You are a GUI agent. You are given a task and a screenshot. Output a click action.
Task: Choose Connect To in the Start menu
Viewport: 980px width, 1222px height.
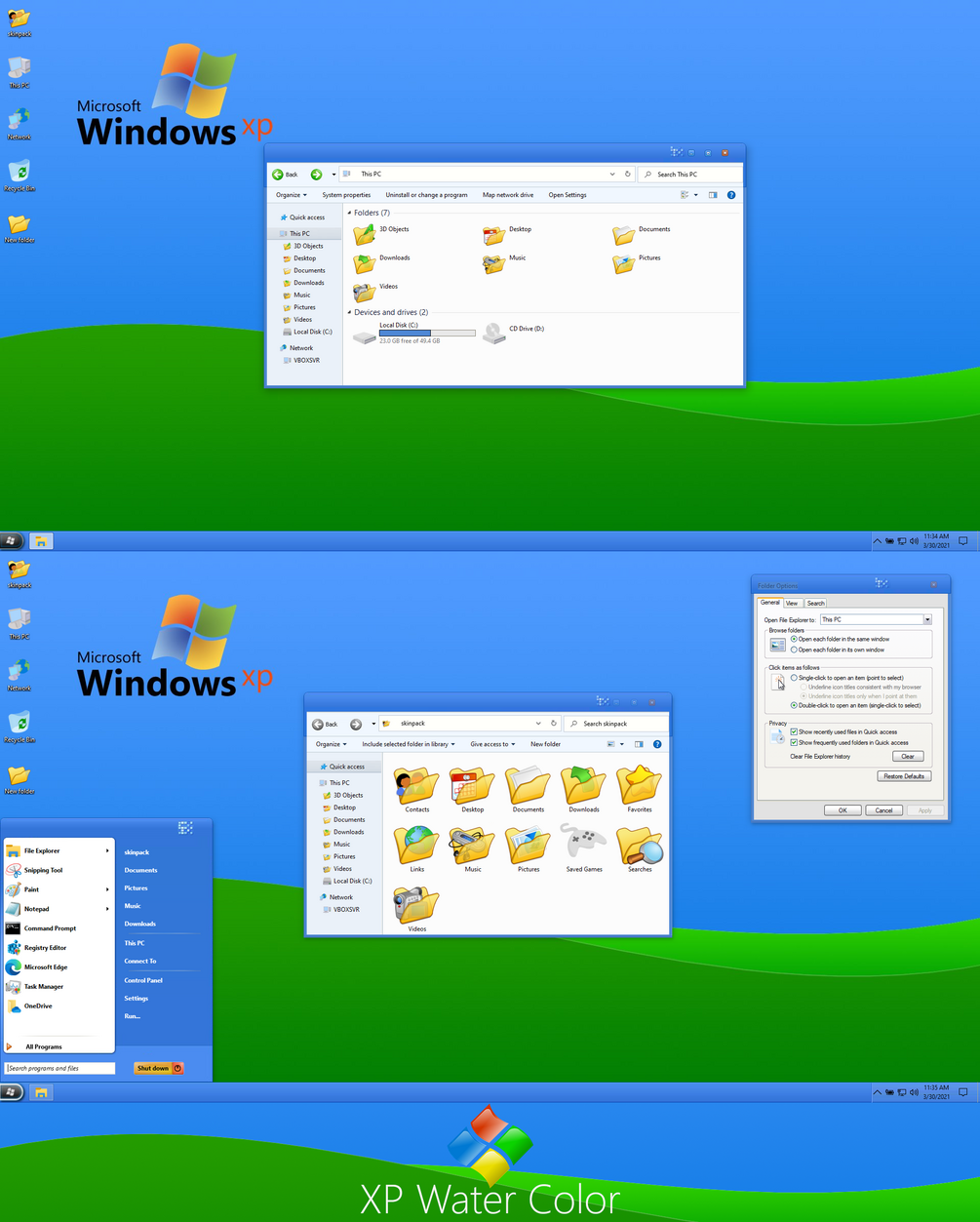(x=140, y=962)
